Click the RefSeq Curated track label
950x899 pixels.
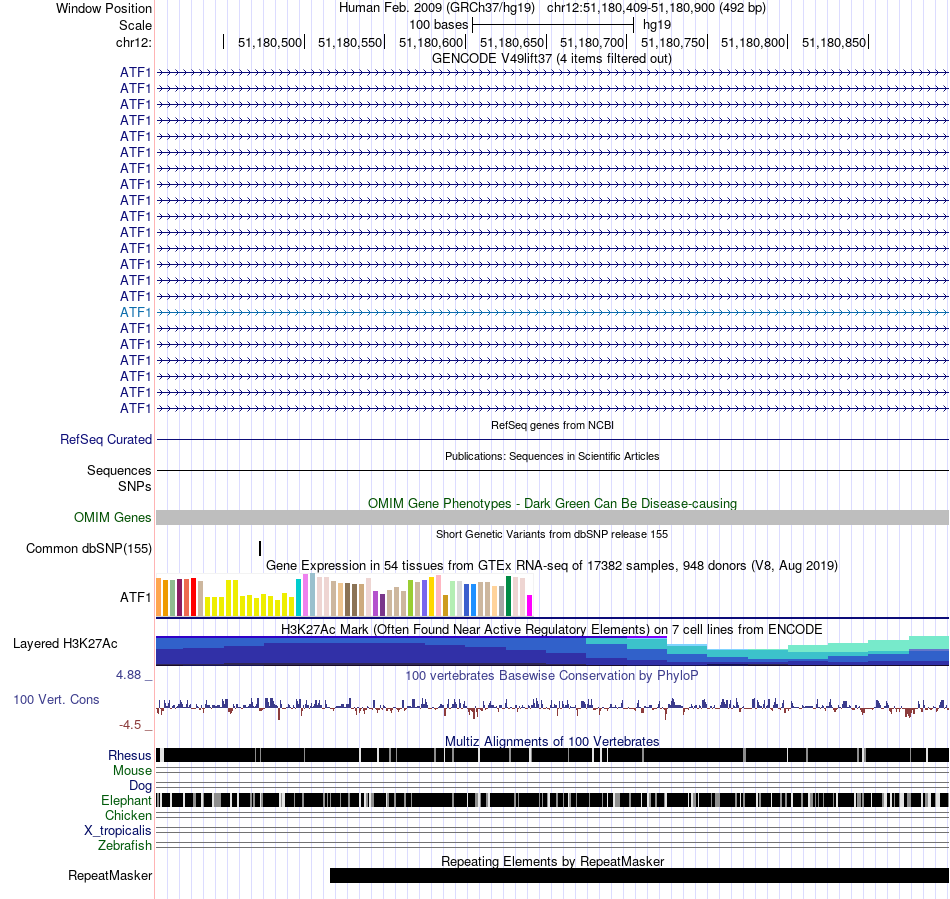(x=105, y=440)
